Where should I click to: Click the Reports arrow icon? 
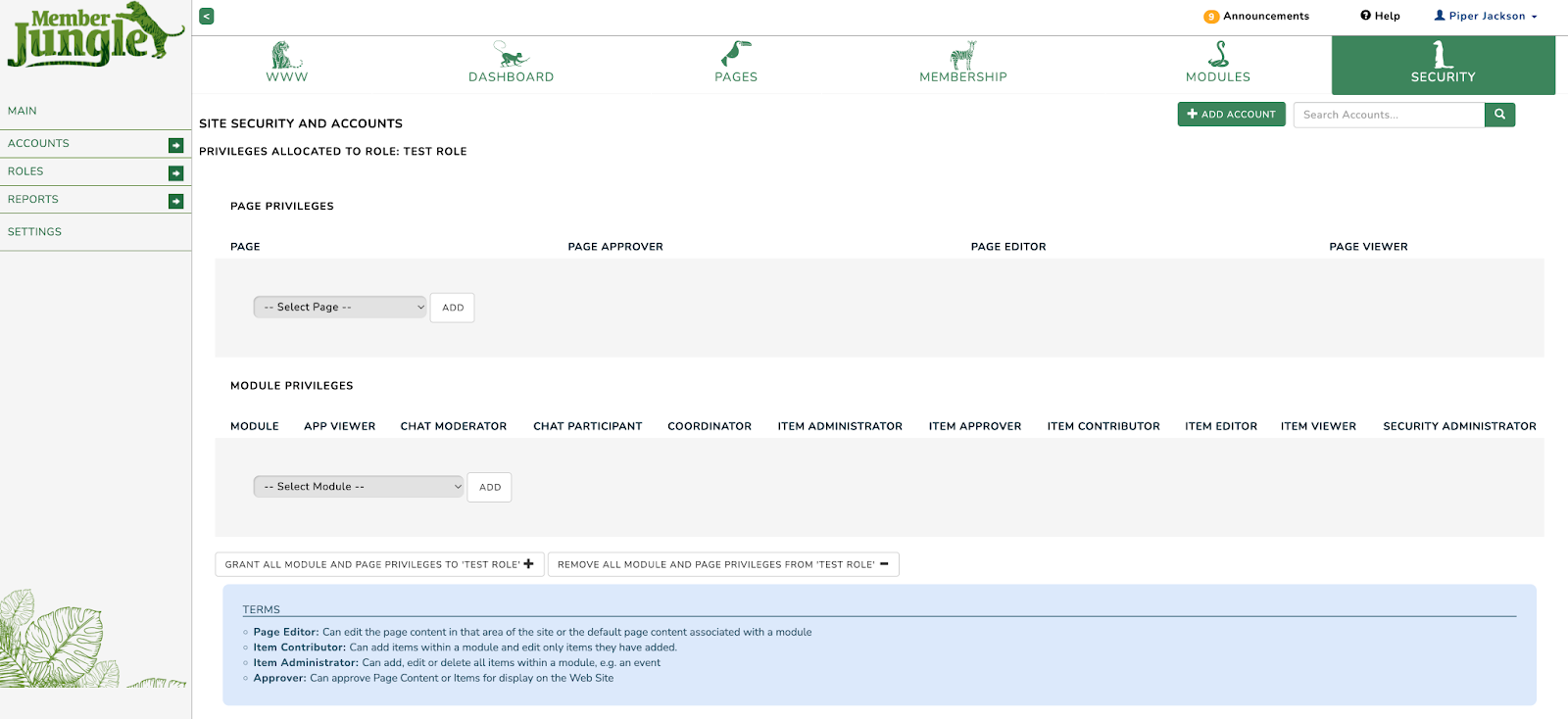[176, 201]
